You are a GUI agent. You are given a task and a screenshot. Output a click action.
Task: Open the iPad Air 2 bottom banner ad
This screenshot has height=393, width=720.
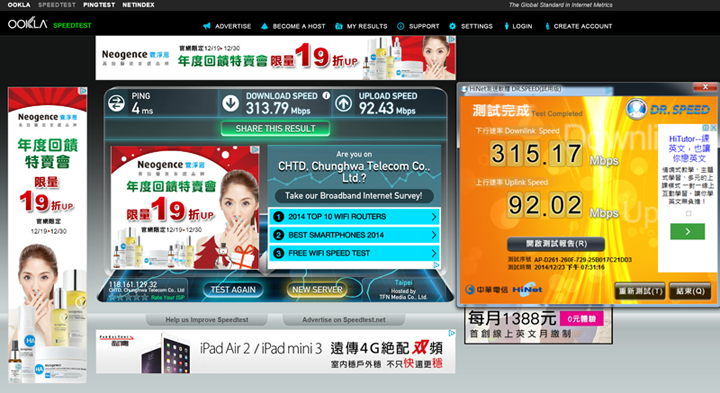[276, 351]
